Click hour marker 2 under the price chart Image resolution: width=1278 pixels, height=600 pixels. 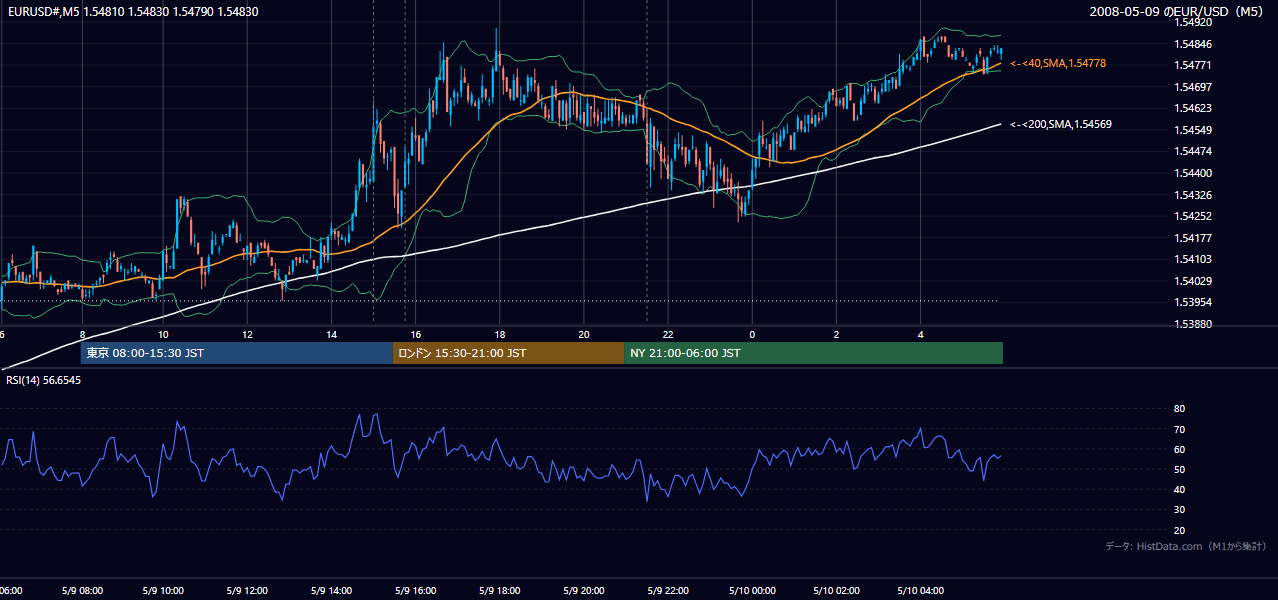point(836,334)
